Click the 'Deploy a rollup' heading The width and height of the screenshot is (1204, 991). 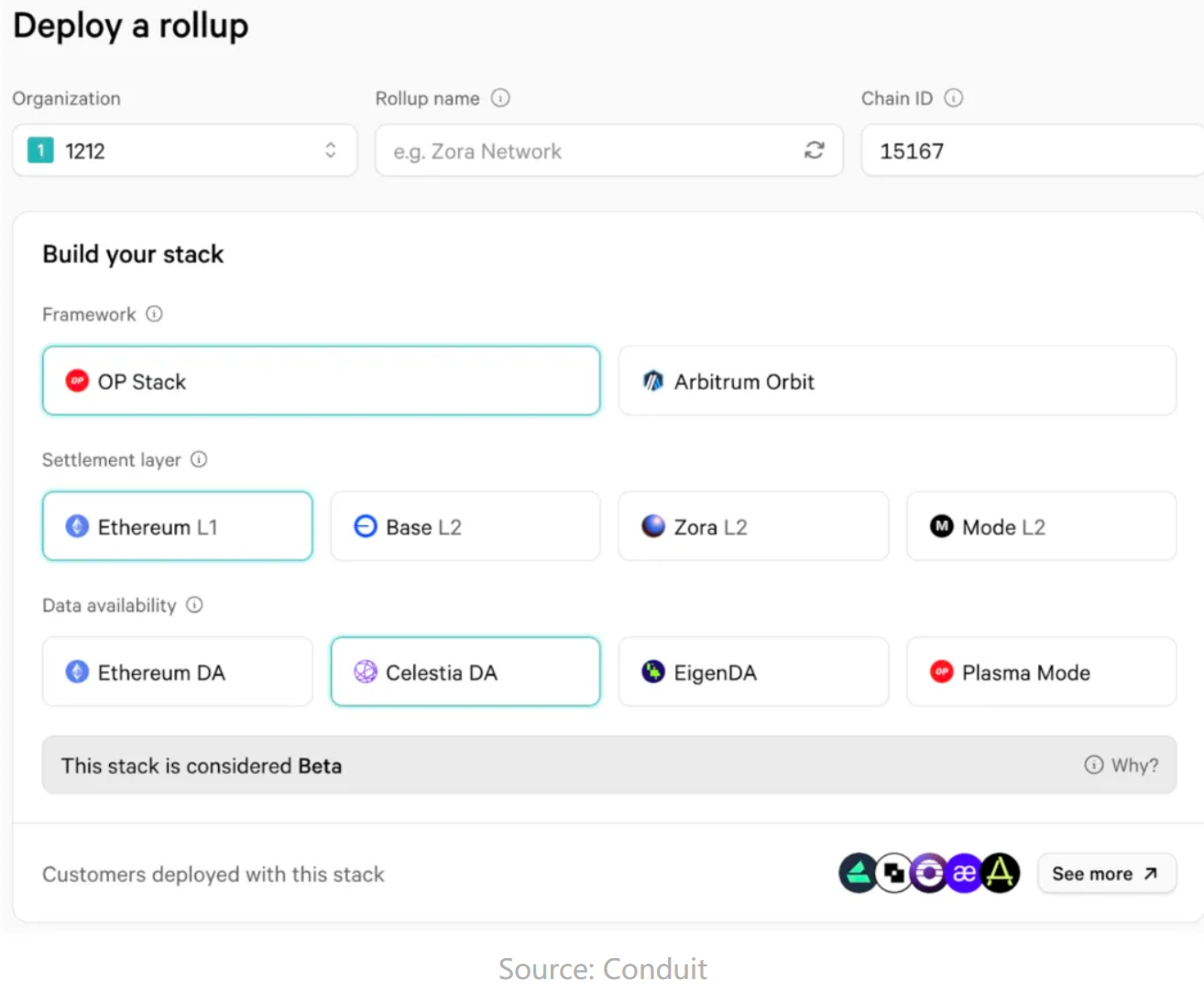coord(131,26)
